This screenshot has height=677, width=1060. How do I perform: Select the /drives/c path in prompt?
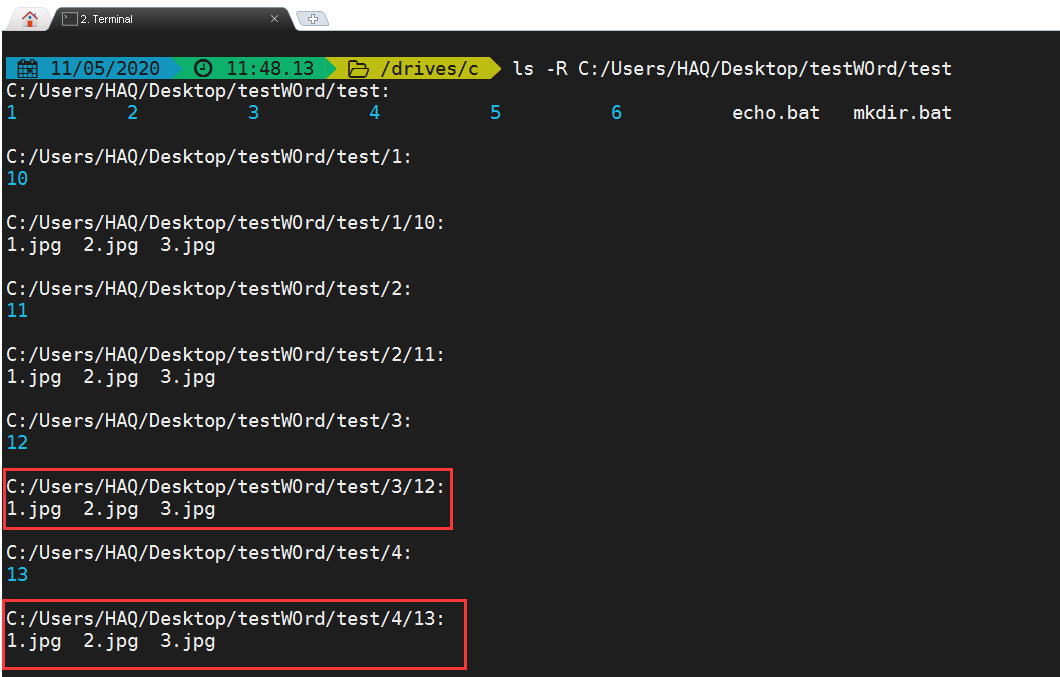click(429, 68)
